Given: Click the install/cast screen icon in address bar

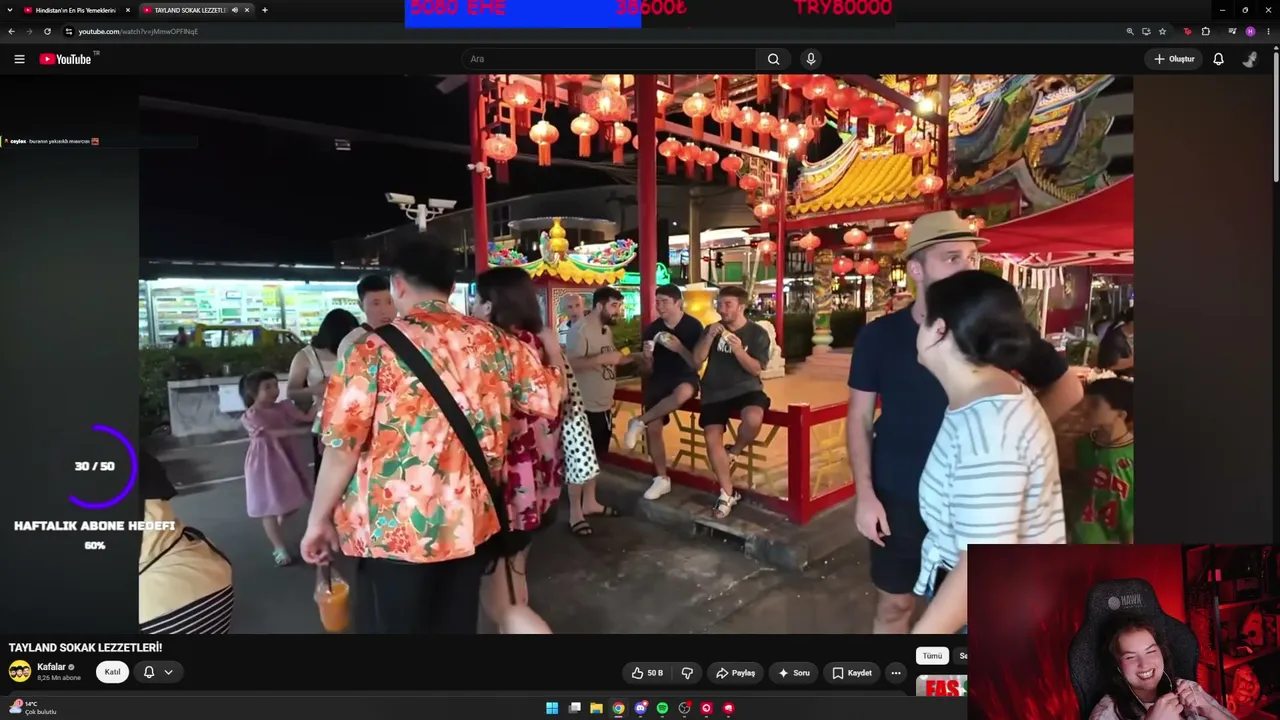Looking at the screenshot, I should [x=1146, y=31].
